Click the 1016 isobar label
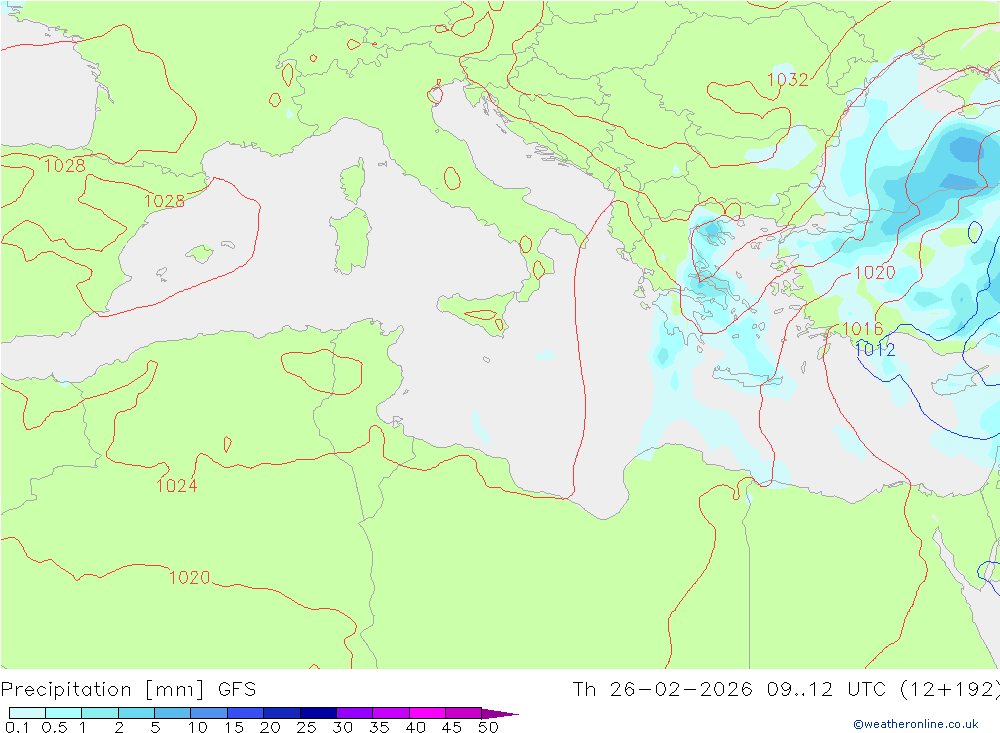1000x733 pixels. click(863, 329)
